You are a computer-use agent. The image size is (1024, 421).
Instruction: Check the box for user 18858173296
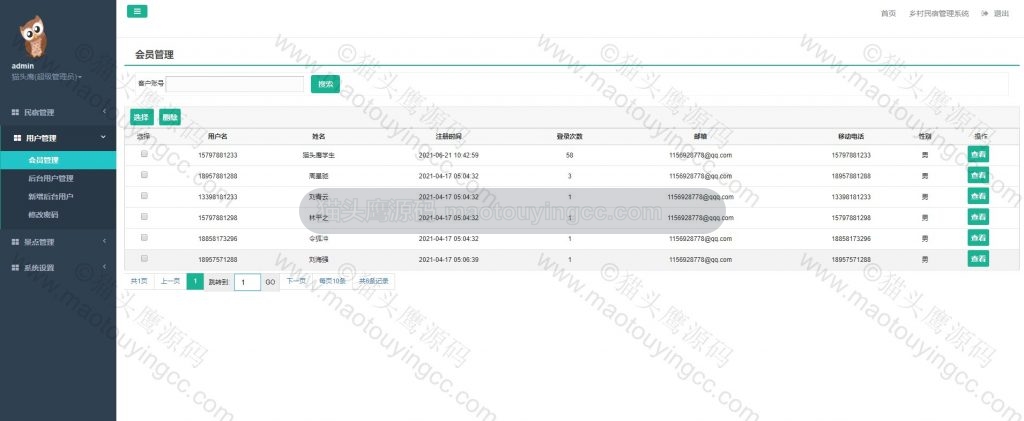click(144, 238)
